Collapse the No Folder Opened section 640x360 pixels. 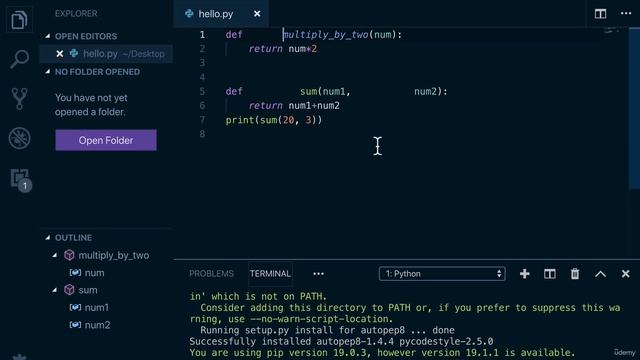[x=48, y=71]
